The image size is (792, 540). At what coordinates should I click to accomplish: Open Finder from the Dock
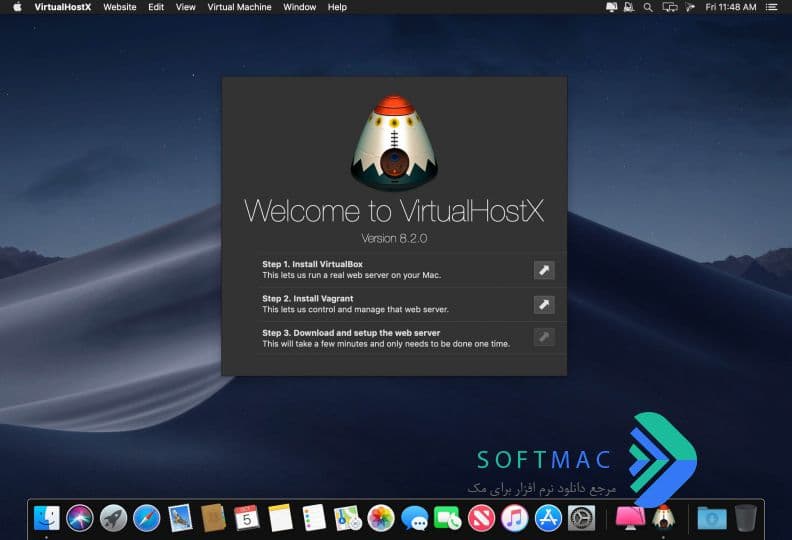(46, 518)
